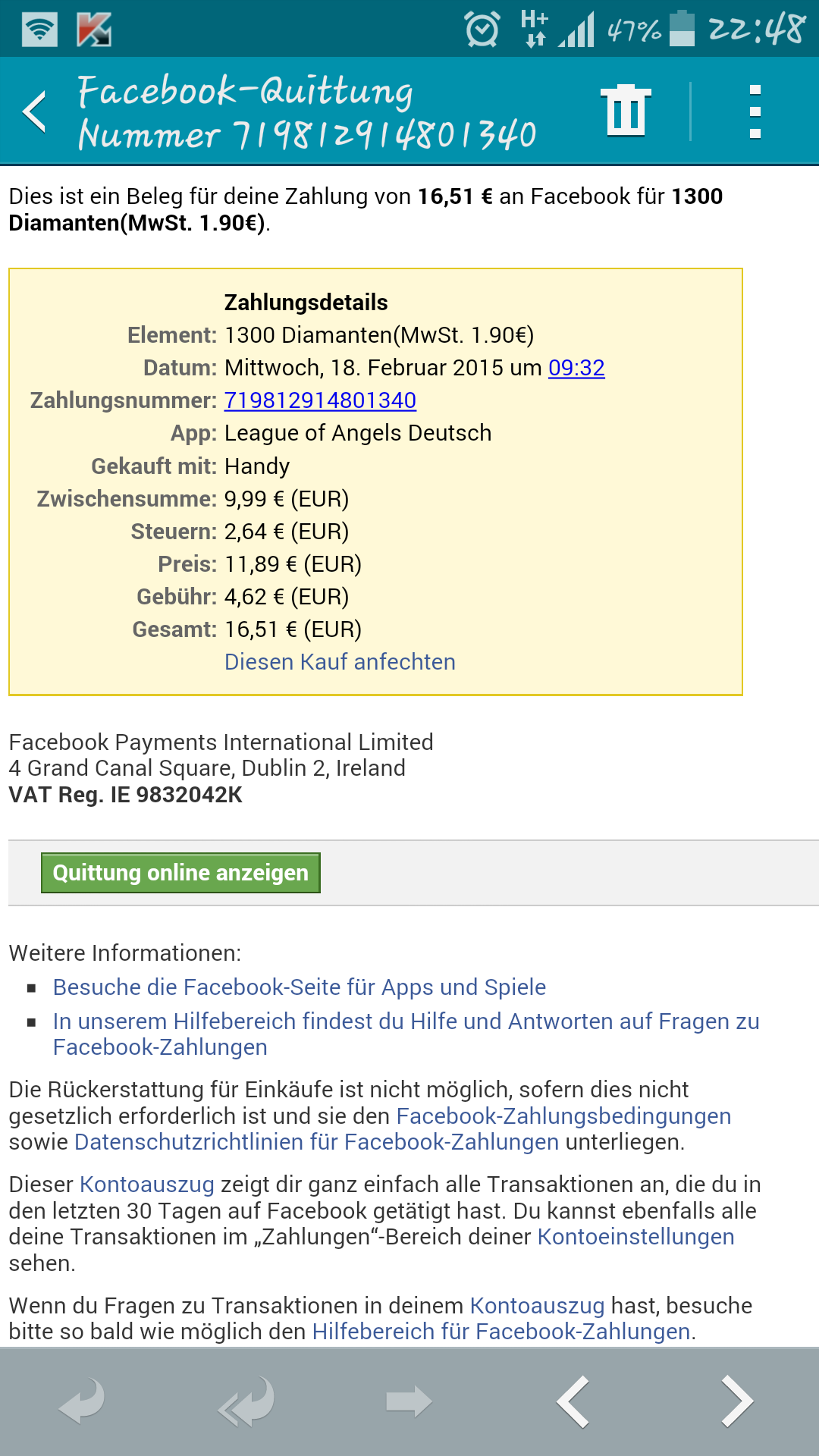The image size is (819, 1456).
Task: Tap the reply-all double arrow icon
Action: click(x=246, y=1401)
